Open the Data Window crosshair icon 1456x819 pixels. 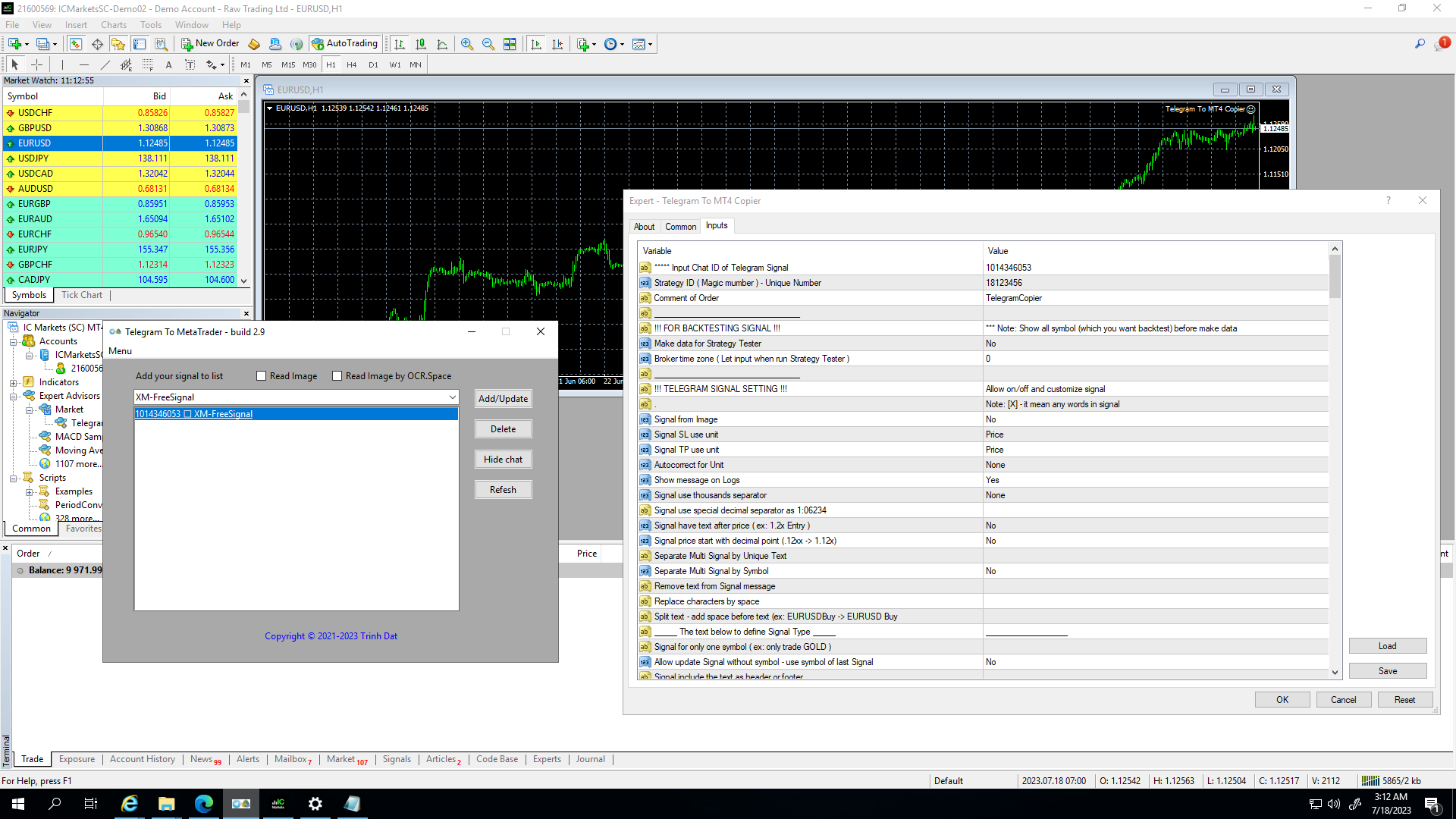tap(97, 44)
